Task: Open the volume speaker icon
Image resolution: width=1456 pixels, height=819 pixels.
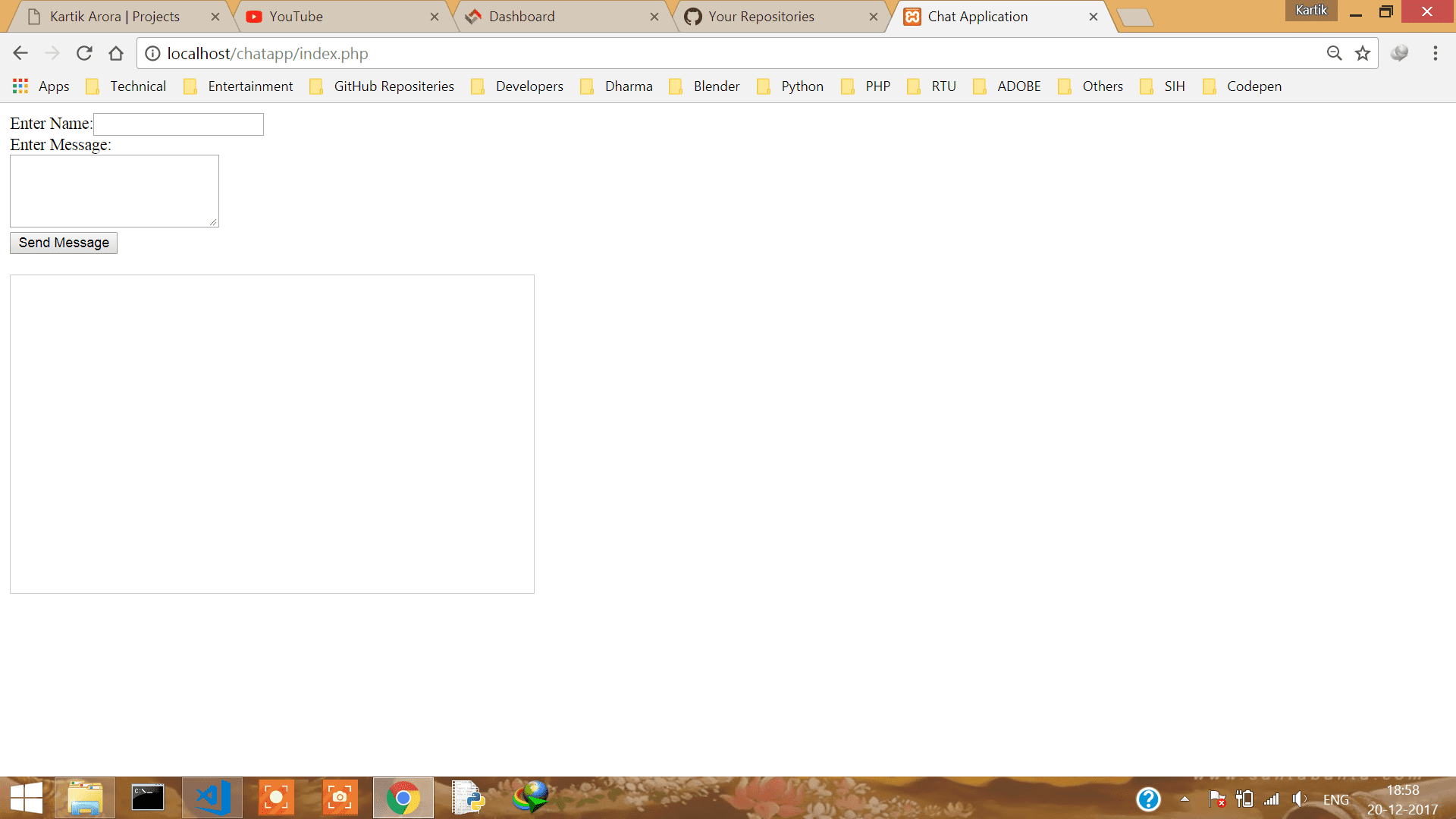Action: (1300, 799)
